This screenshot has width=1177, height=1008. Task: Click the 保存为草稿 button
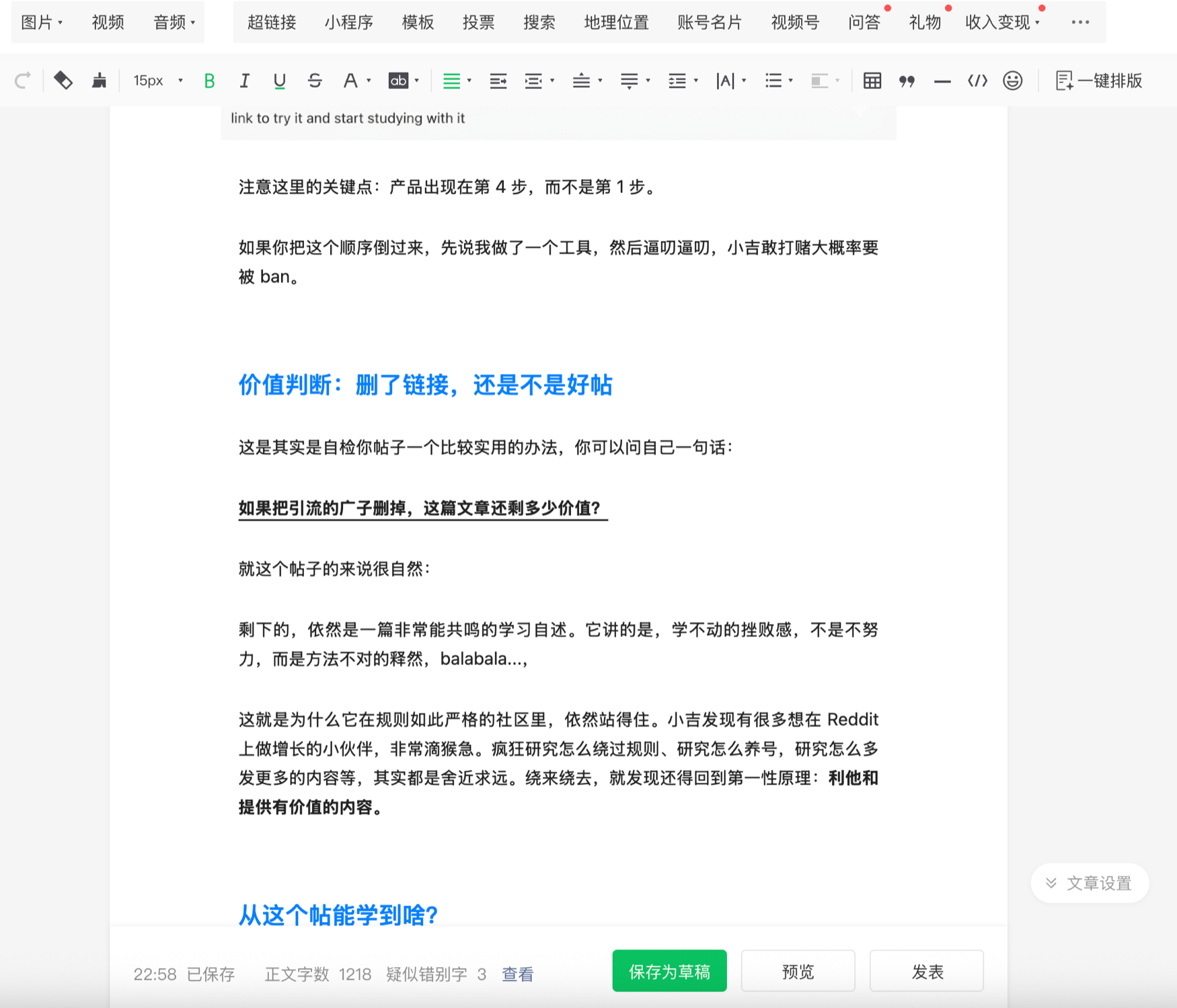(x=669, y=971)
